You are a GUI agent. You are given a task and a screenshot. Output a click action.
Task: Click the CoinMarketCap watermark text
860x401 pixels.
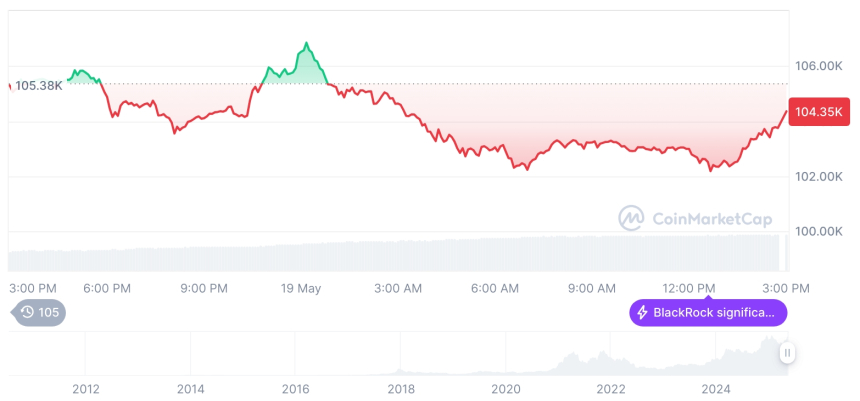tap(711, 217)
